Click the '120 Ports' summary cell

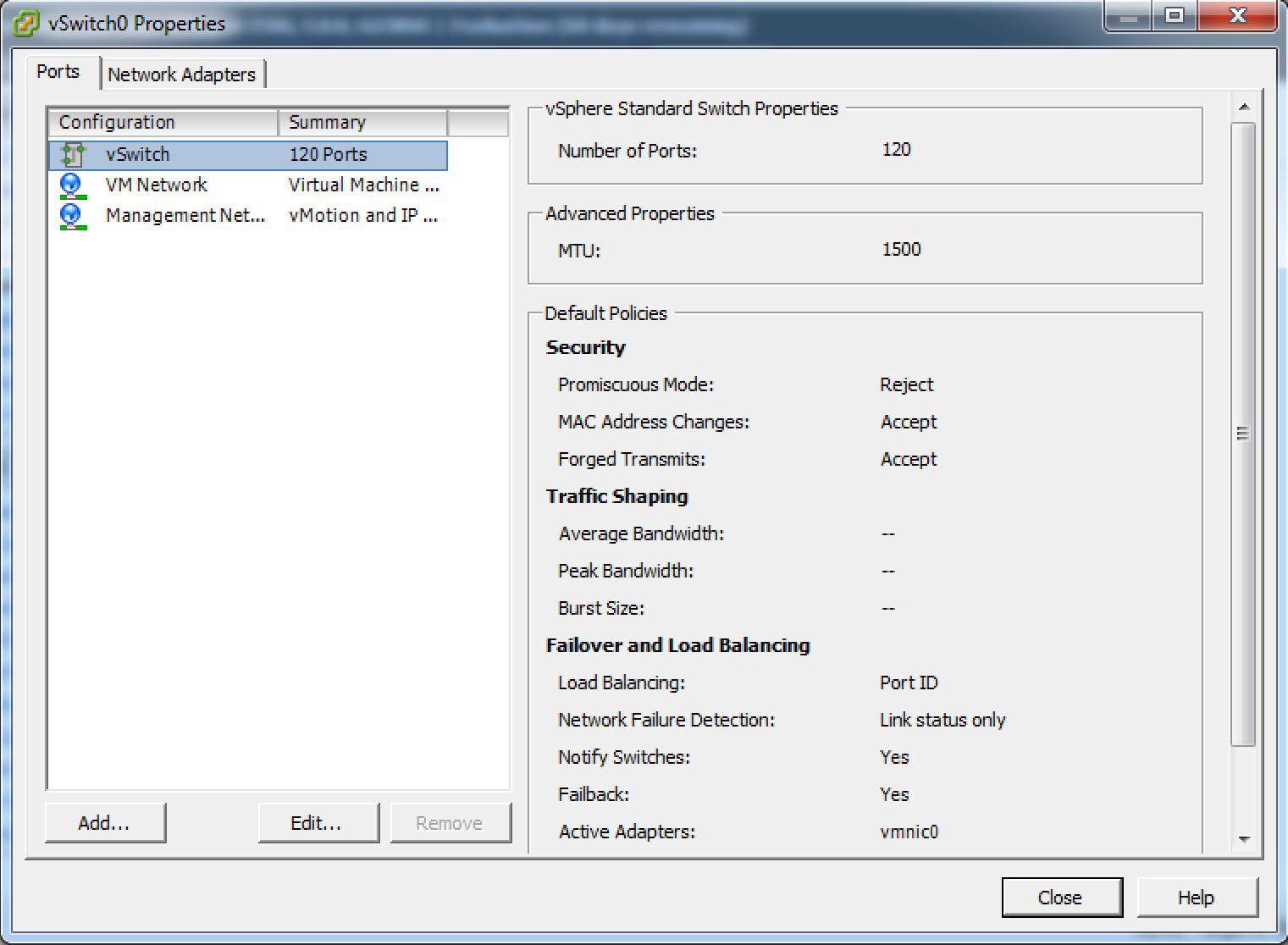[x=329, y=155]
